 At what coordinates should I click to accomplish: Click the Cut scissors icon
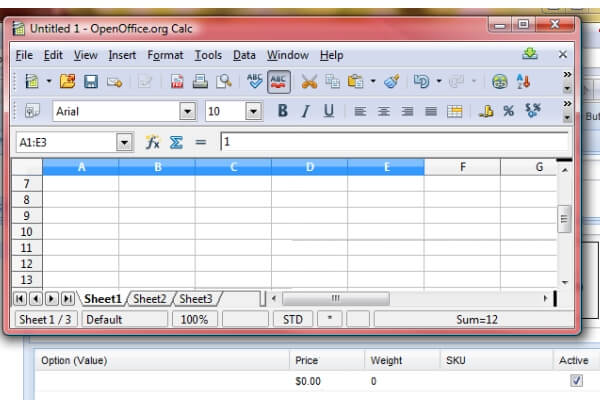click(x=309, y=82)
